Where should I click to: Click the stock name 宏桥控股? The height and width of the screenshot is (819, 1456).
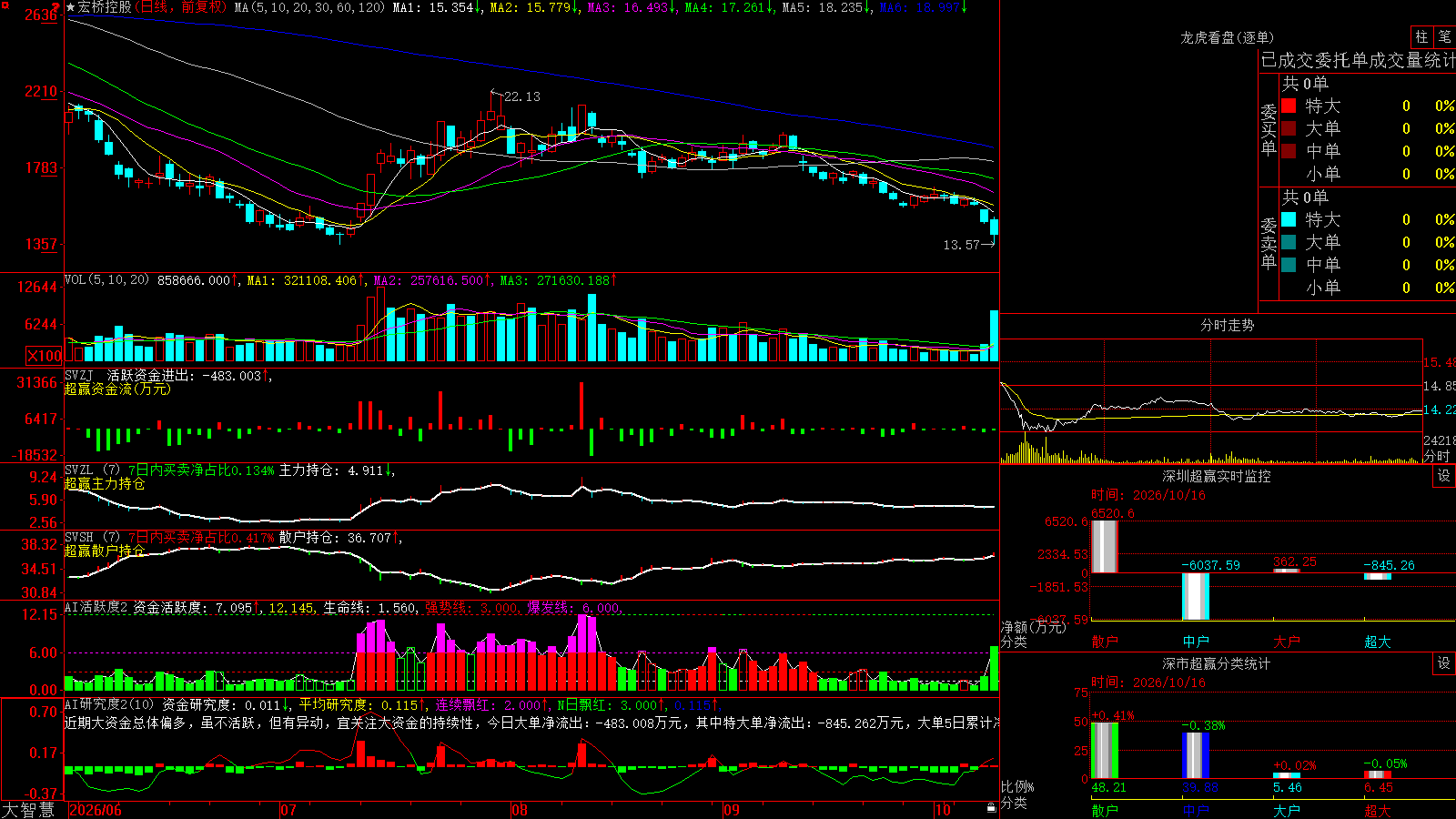tap(105, 7)
